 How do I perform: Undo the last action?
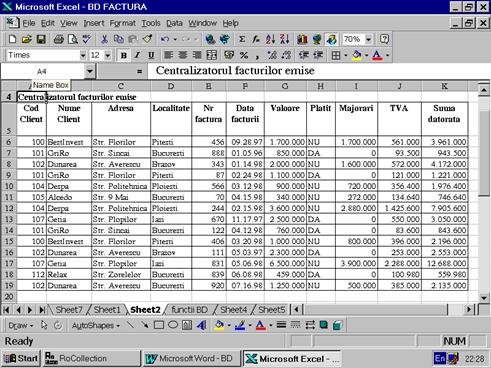pos(165,39)
